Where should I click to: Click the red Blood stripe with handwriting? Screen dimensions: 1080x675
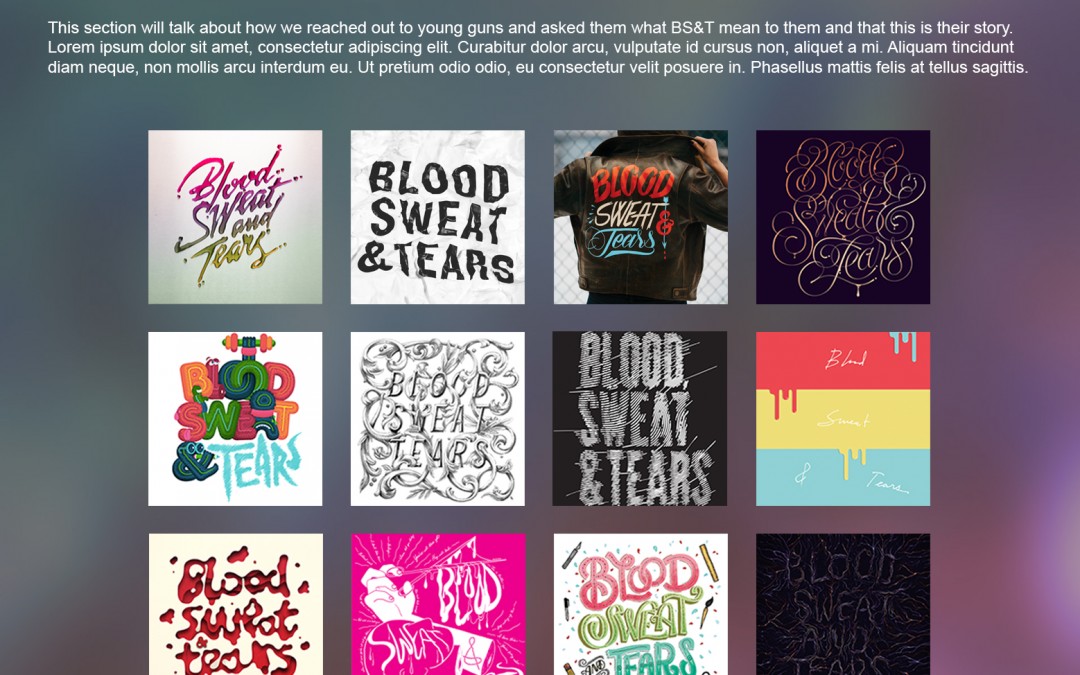[843, 361]
